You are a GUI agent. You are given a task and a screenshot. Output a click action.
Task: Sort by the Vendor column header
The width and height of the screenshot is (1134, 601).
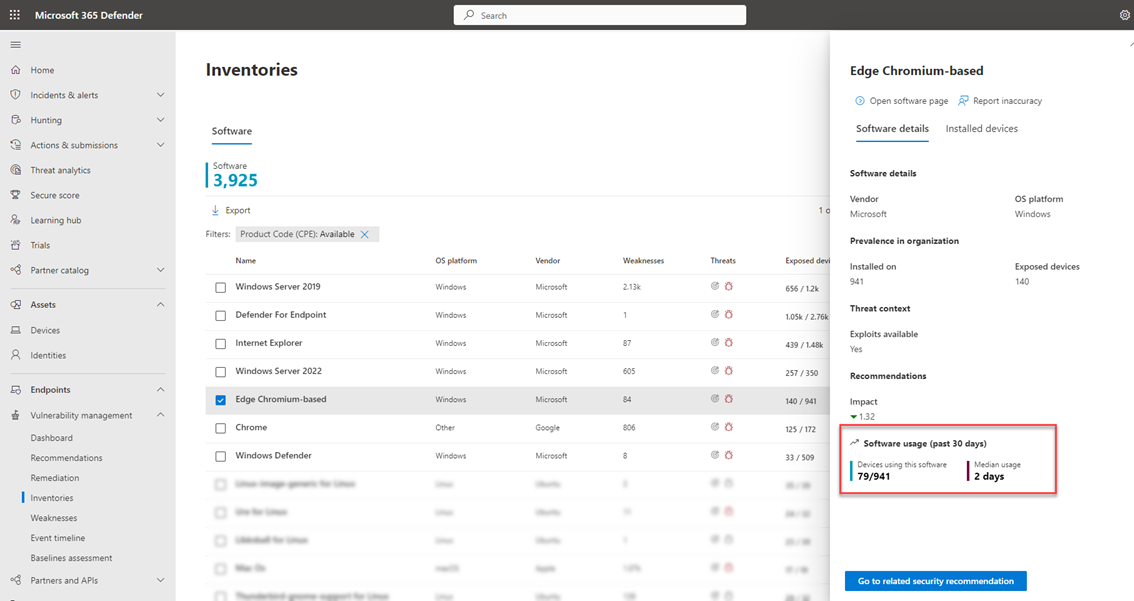tap(547, 260)
